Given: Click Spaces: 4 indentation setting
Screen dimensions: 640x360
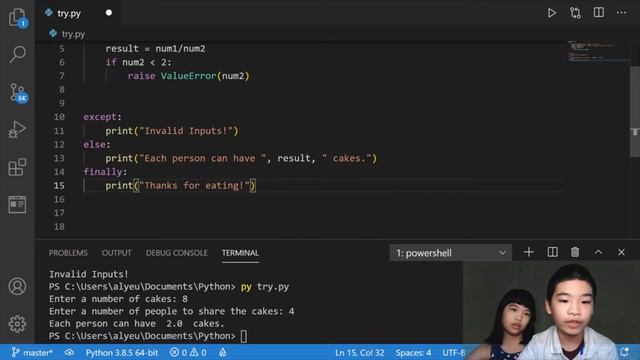Looking at the screenshot, I should pos(413,353).
